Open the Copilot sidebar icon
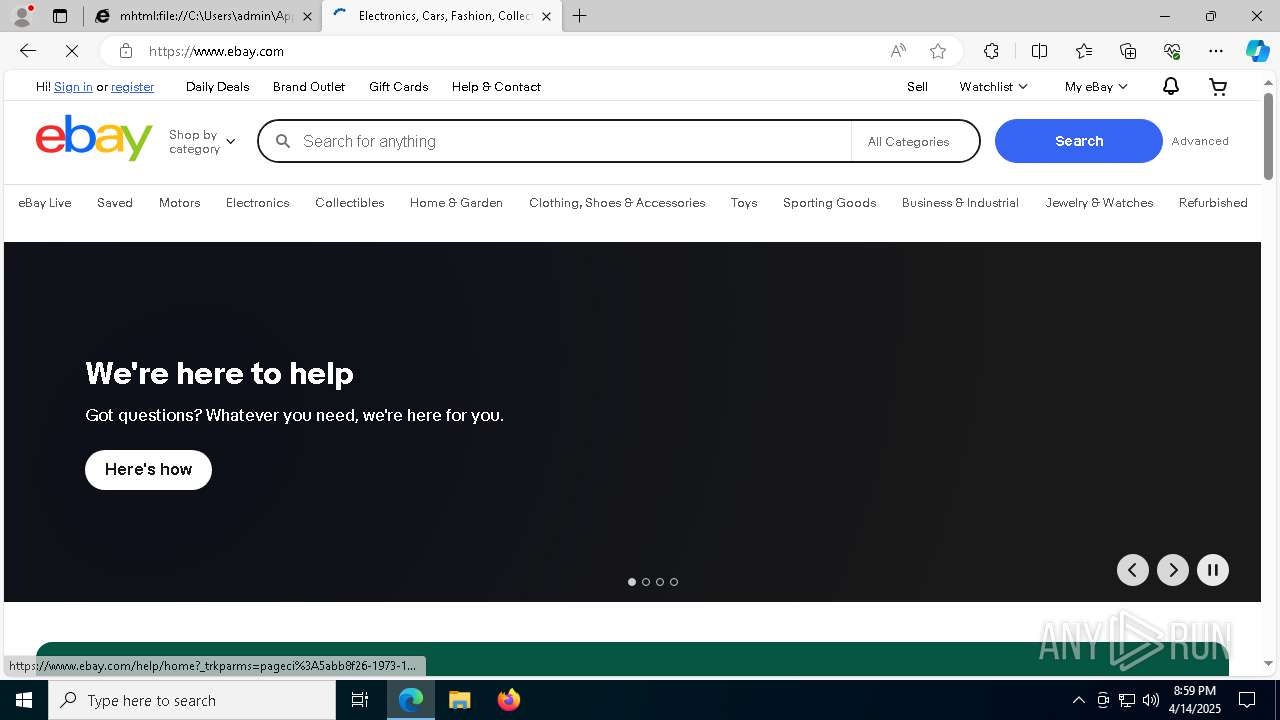Viewport: 1280px width, 720px height. coord(1258,51)
